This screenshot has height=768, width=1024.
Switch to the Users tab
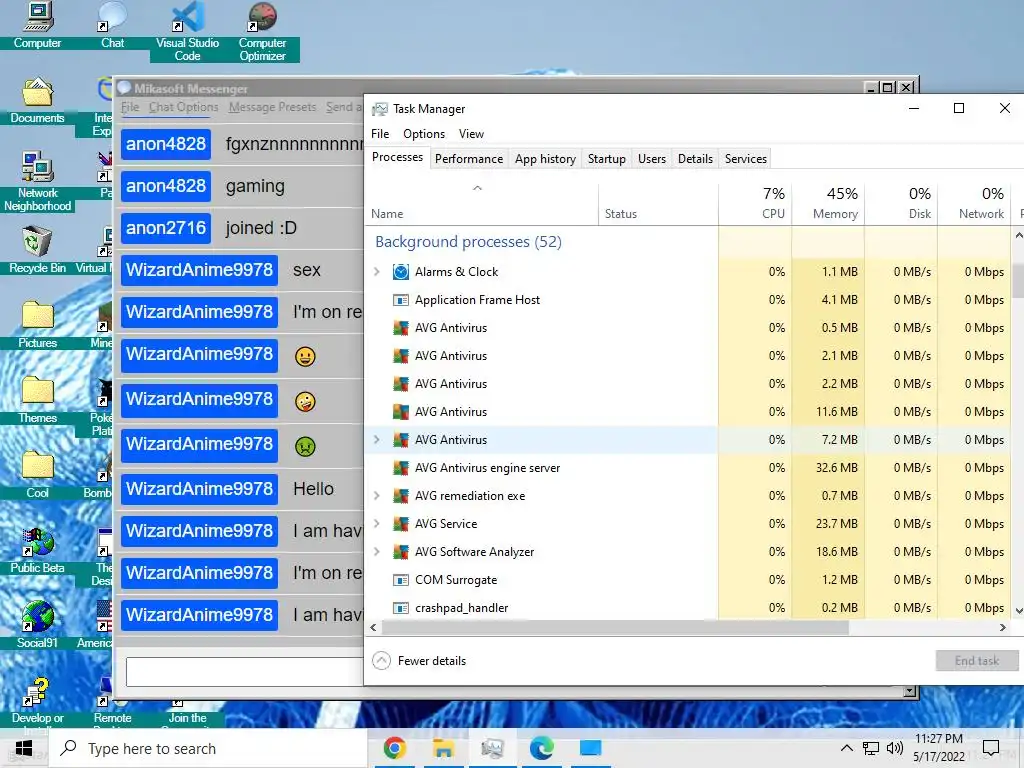(x=652, y=159)
